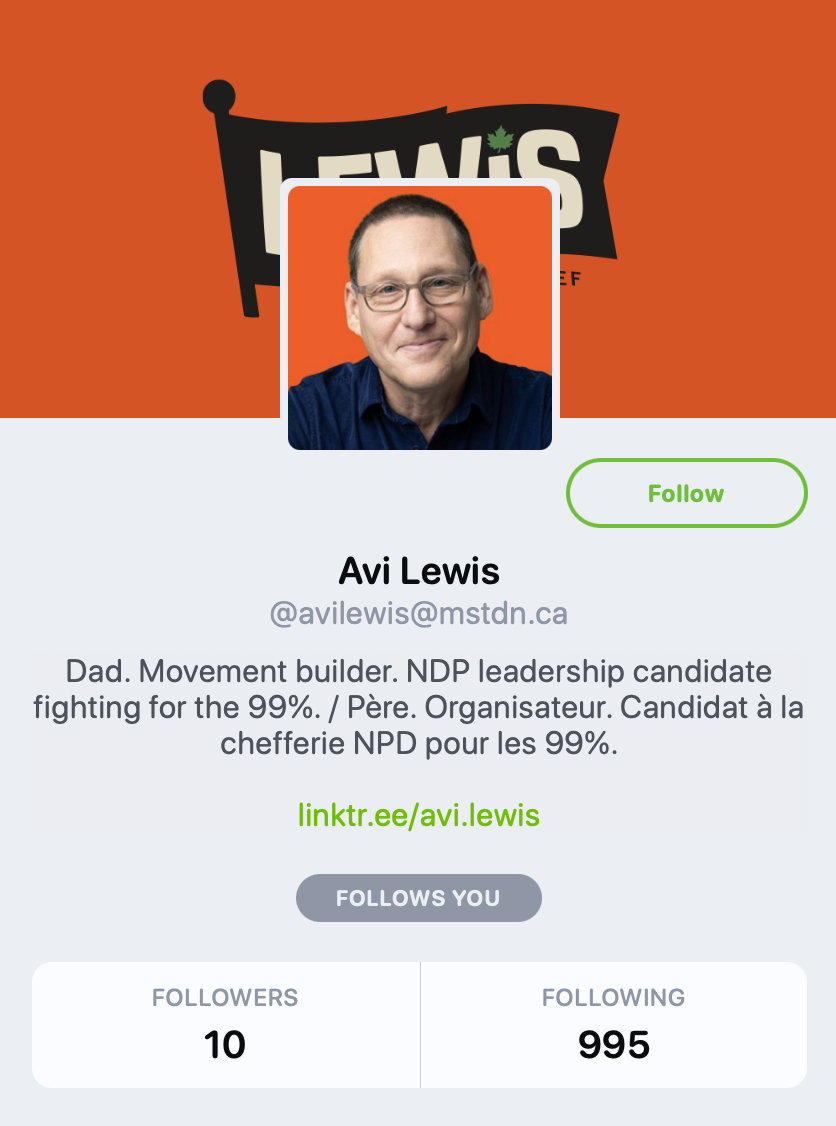Select the @avilewis@mstdn.ca handle

point(418,613)
